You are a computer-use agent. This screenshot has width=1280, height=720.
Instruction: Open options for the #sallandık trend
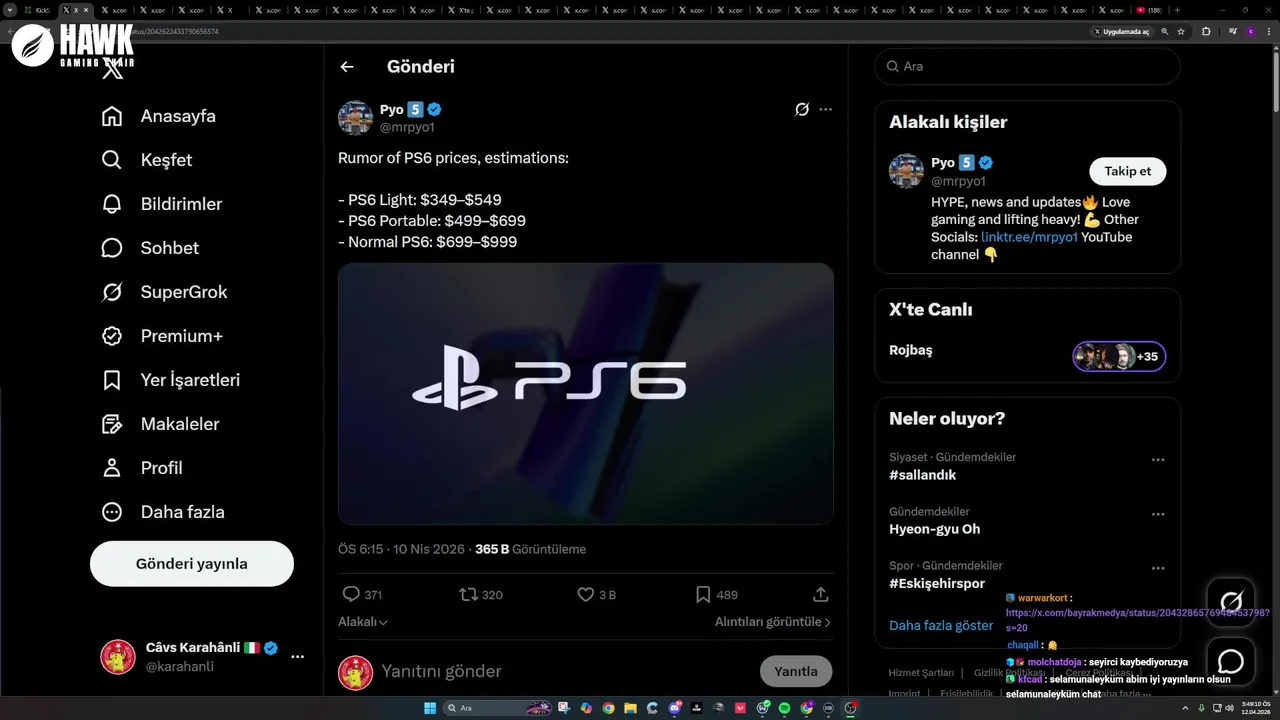click(1158, 460)
